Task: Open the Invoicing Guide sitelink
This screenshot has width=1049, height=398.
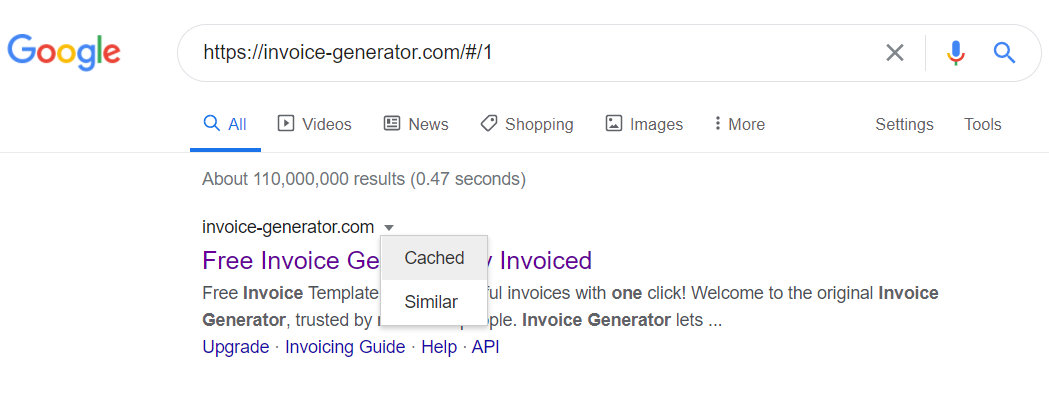Action: tap(345, 347)
